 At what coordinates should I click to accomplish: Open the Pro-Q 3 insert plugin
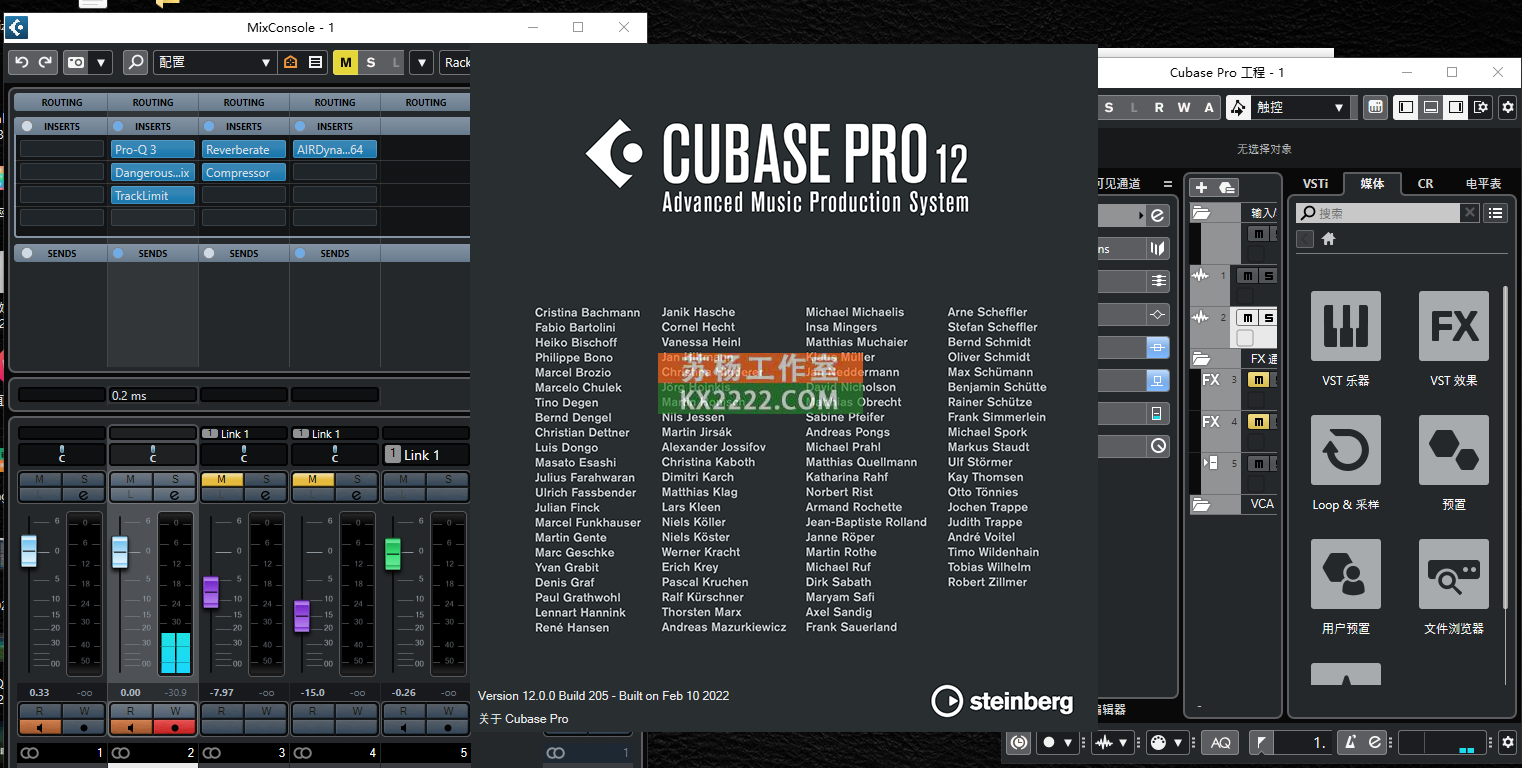(x=153, y=149)
